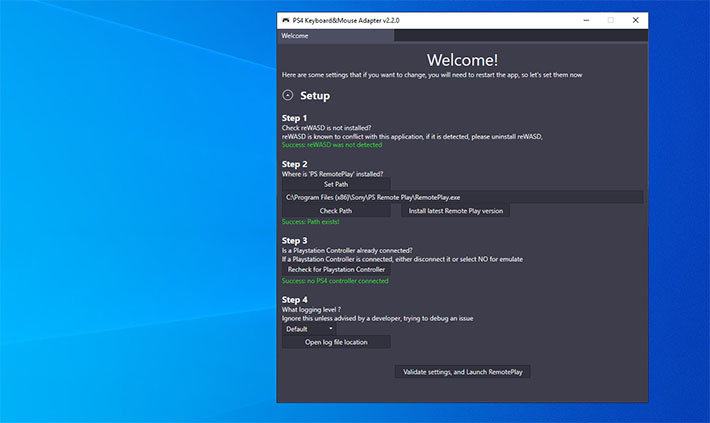Click the RemotePlay.exe path field
The height and width of the screenshot is (423, 710).
tap(462, 197)
